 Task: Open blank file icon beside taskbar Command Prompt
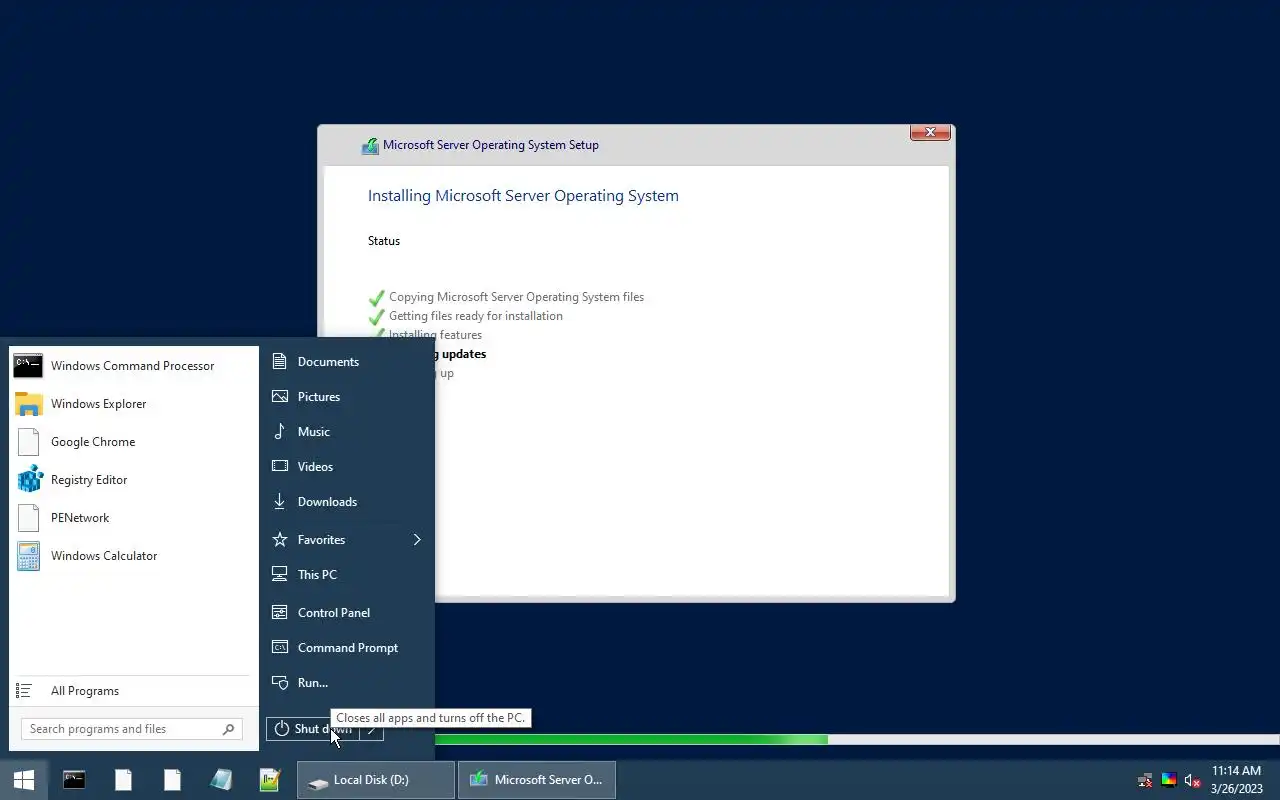[123, 780]
